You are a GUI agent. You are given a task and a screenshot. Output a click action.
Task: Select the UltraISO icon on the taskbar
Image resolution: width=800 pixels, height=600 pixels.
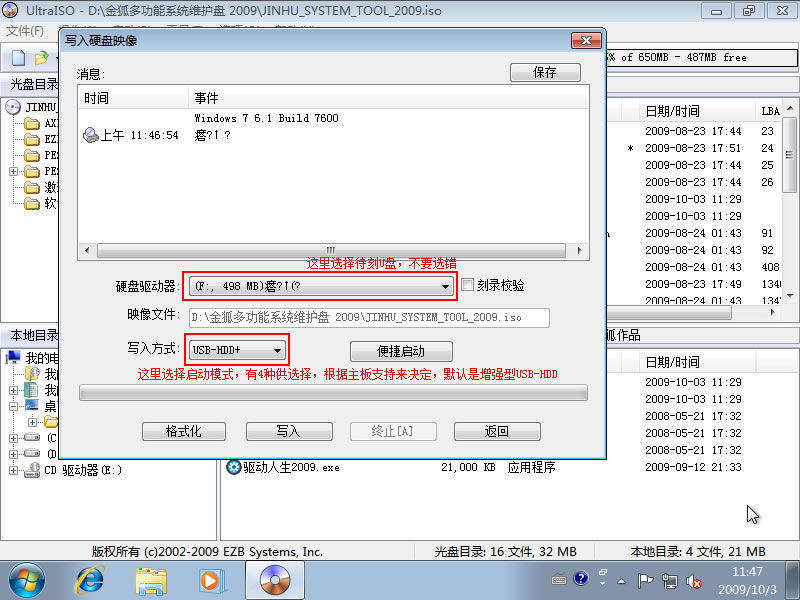[x=273, y=579]
